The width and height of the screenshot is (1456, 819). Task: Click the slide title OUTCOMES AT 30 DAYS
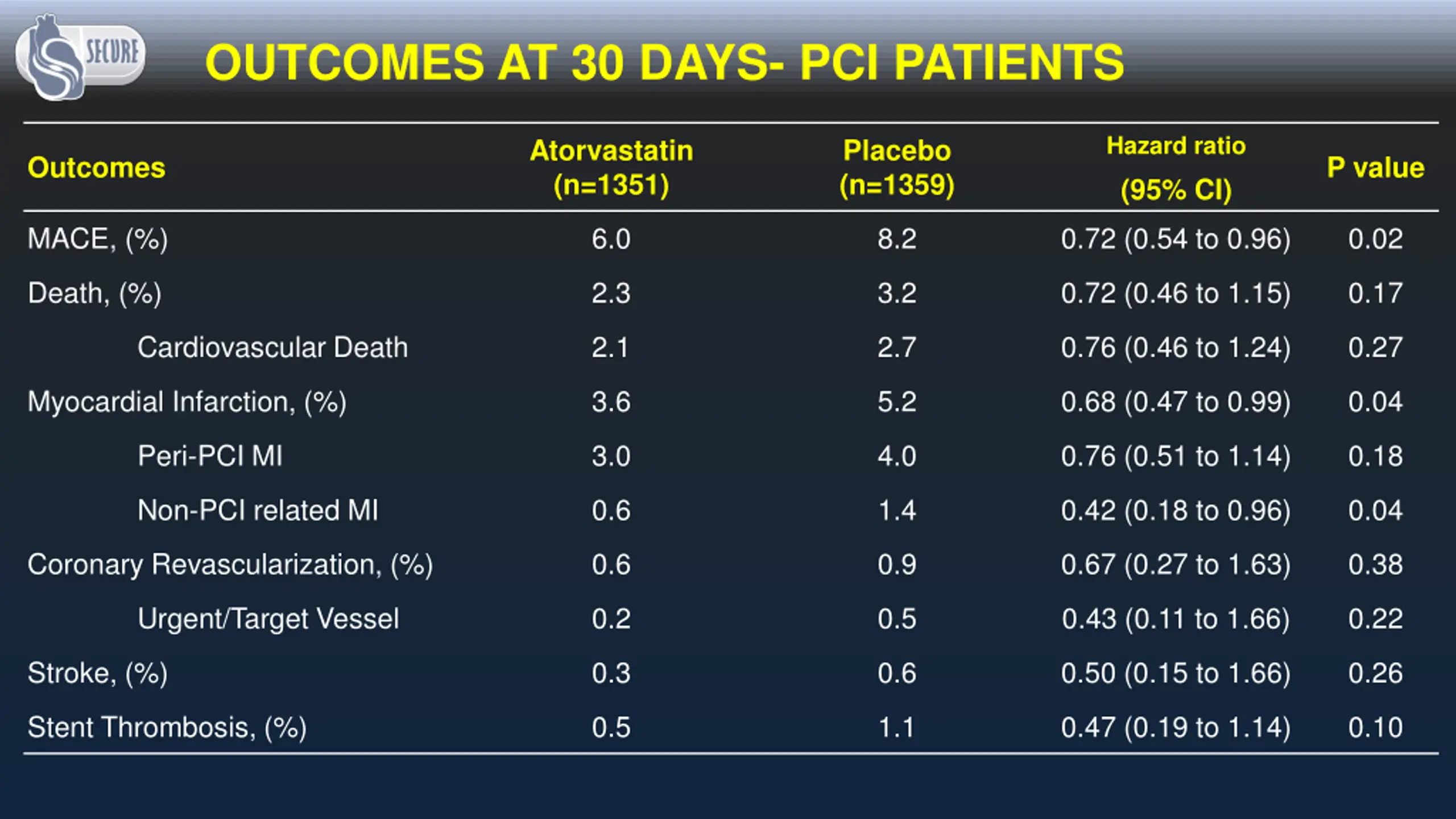(x=664, y=63)
